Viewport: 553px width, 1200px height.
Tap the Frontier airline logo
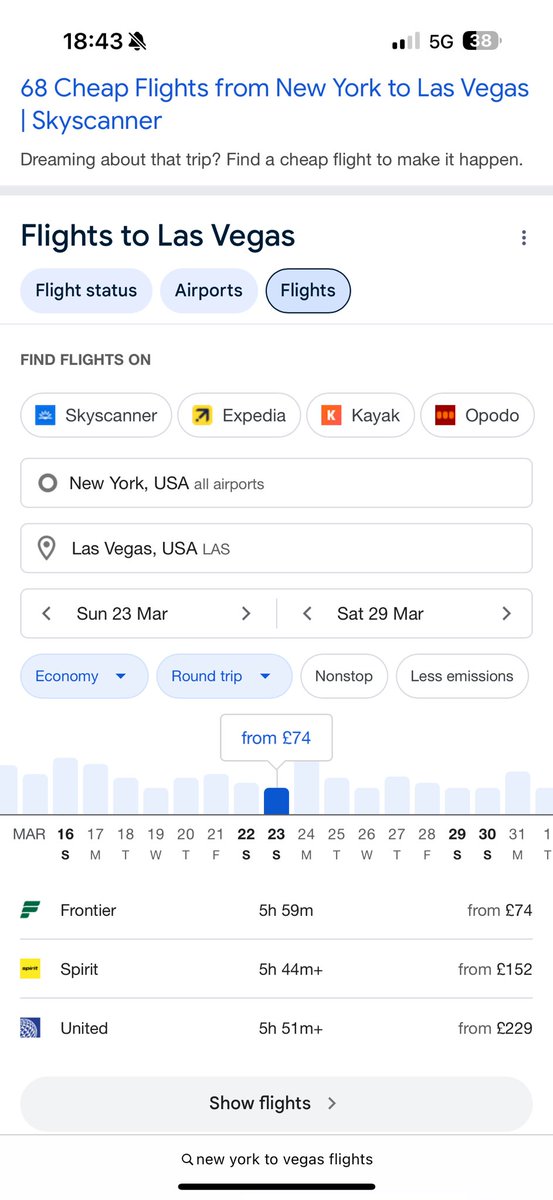pos(30,910)
